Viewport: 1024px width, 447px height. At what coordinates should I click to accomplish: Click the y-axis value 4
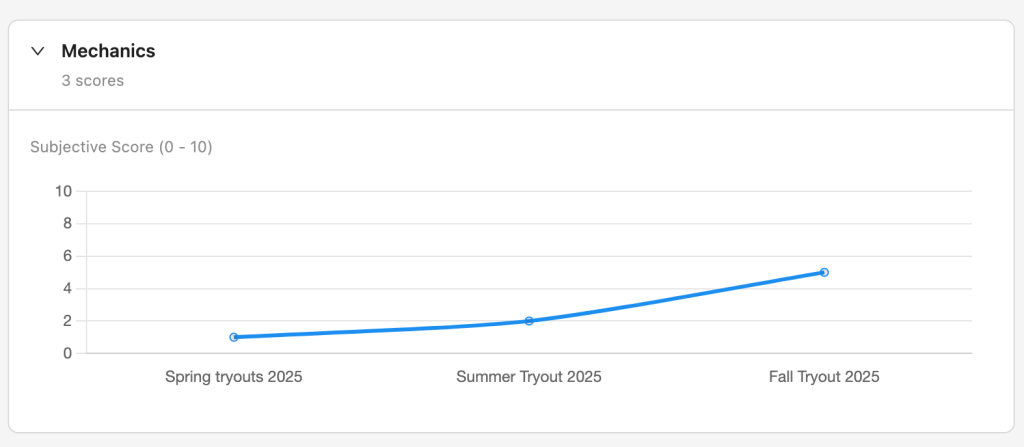(67, 289)
